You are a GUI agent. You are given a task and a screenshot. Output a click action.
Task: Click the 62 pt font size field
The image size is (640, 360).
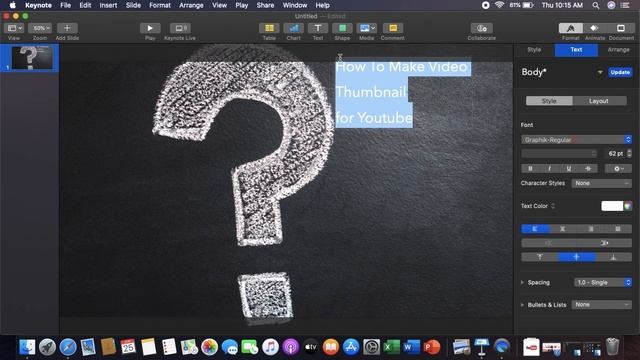(x=615, y=153)
